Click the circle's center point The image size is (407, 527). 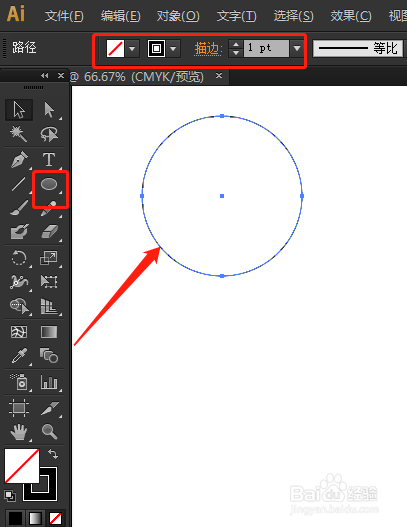click(222, 196)
